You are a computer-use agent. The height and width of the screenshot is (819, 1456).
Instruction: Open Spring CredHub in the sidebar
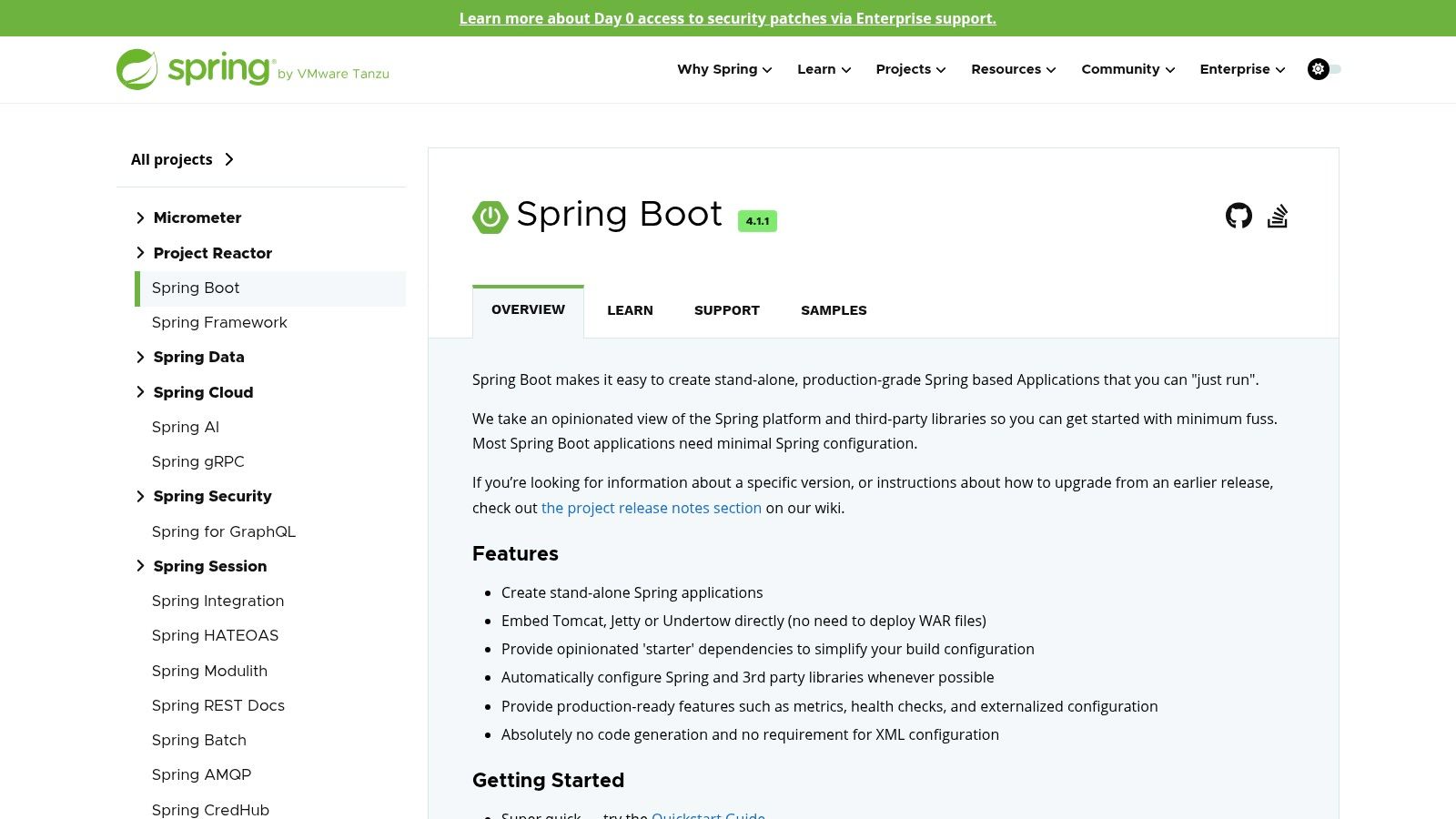[211, 809]
